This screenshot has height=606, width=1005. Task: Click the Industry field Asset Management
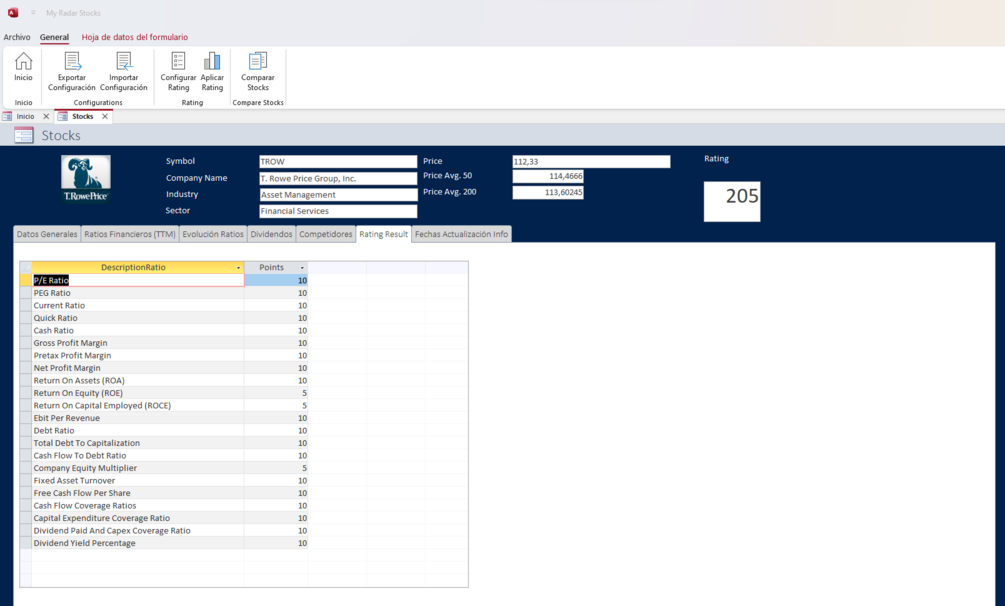pos(338,194)
